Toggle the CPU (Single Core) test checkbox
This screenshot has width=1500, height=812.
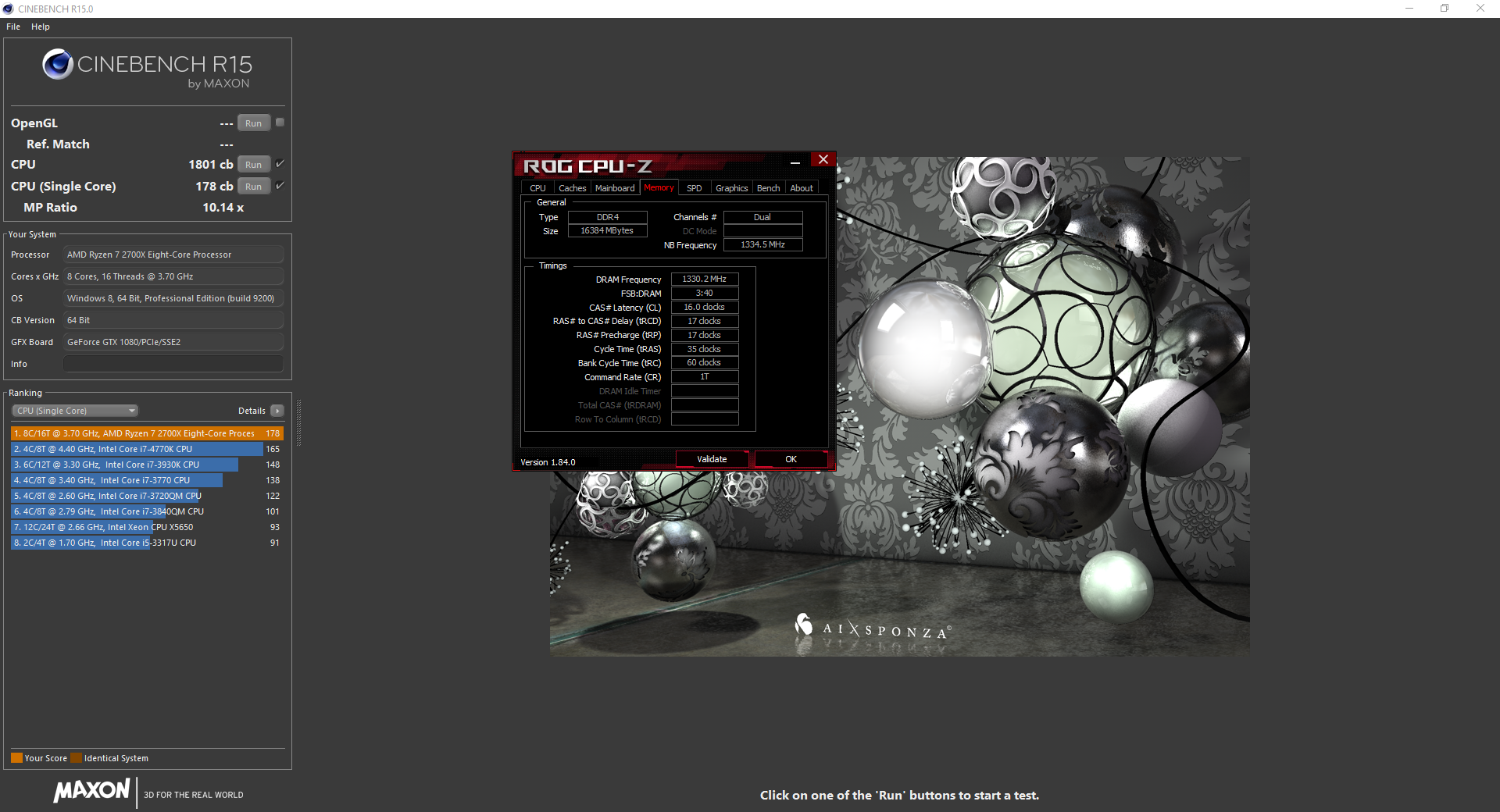280,186
